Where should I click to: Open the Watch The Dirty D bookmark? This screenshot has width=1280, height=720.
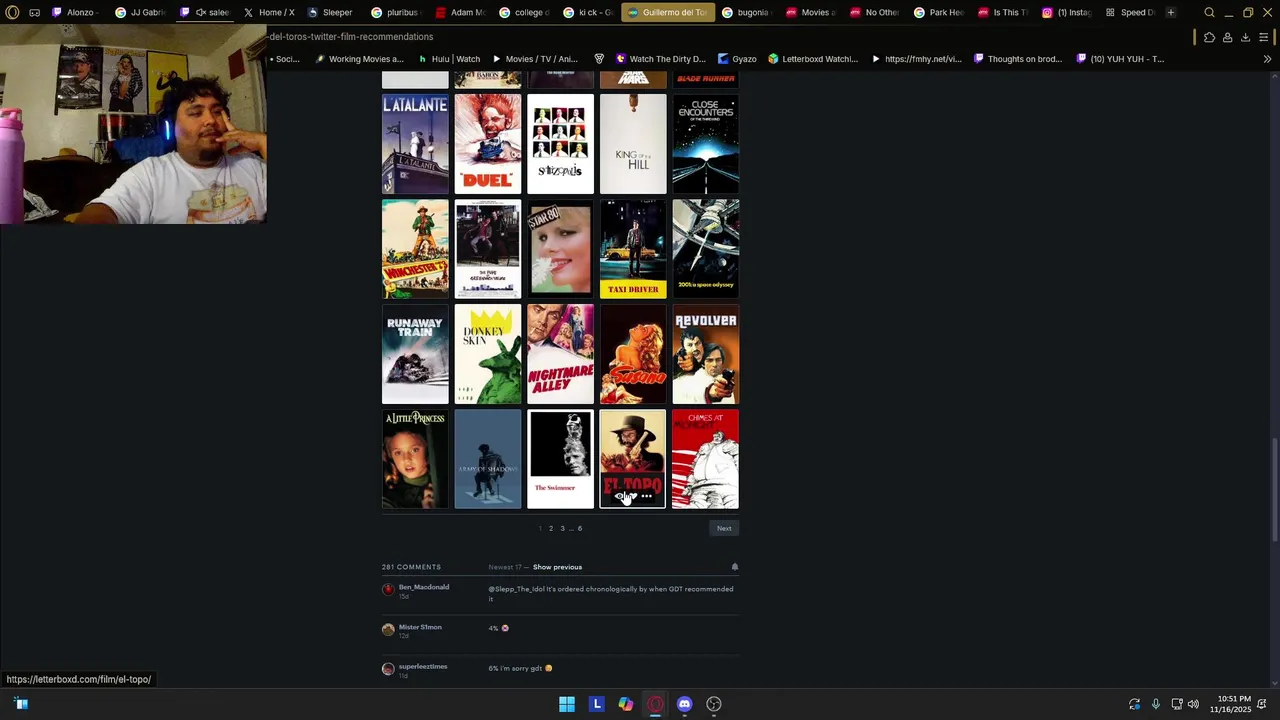click(x=660, y=59)
